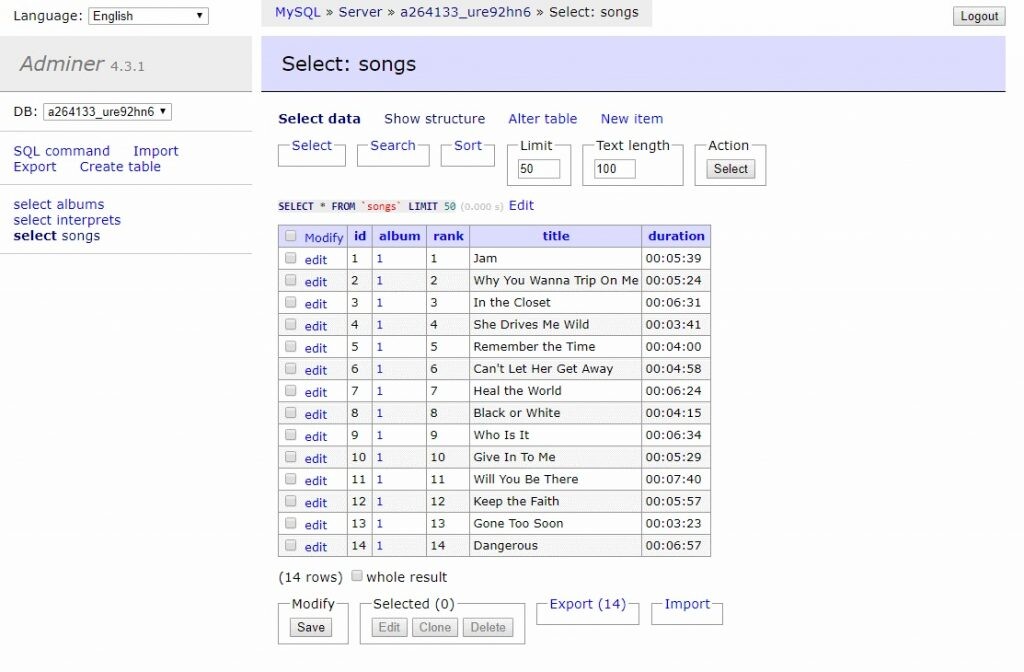This screenshot has width=1024, height=672.
Task: Open the New item tab
Action: pos(631,118)
